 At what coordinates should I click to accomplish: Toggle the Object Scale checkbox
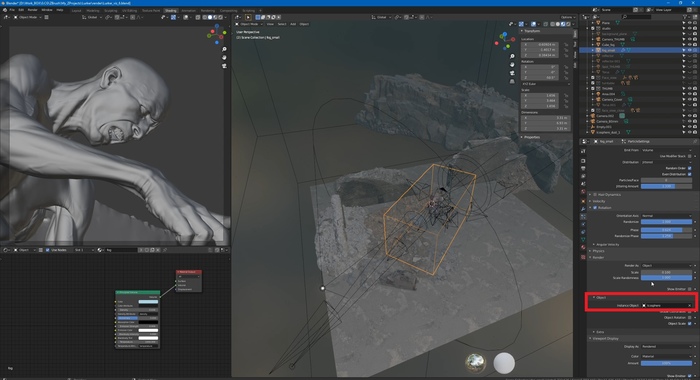[x=690, y=324]
